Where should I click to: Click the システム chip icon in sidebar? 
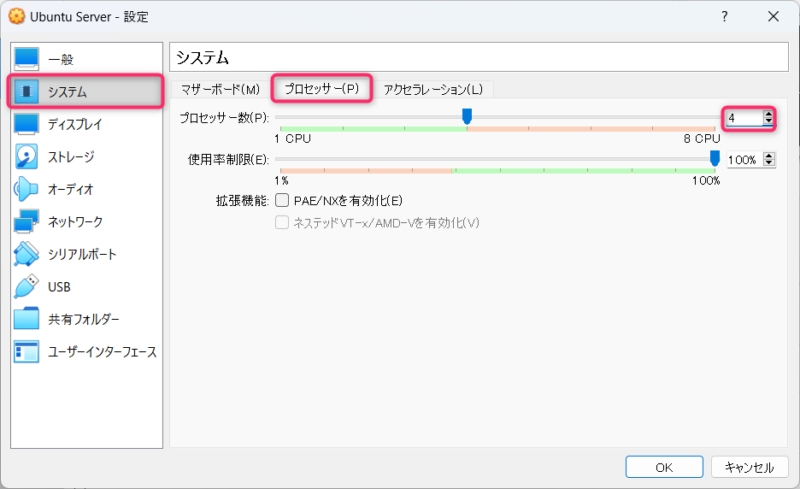coord(27,91)
